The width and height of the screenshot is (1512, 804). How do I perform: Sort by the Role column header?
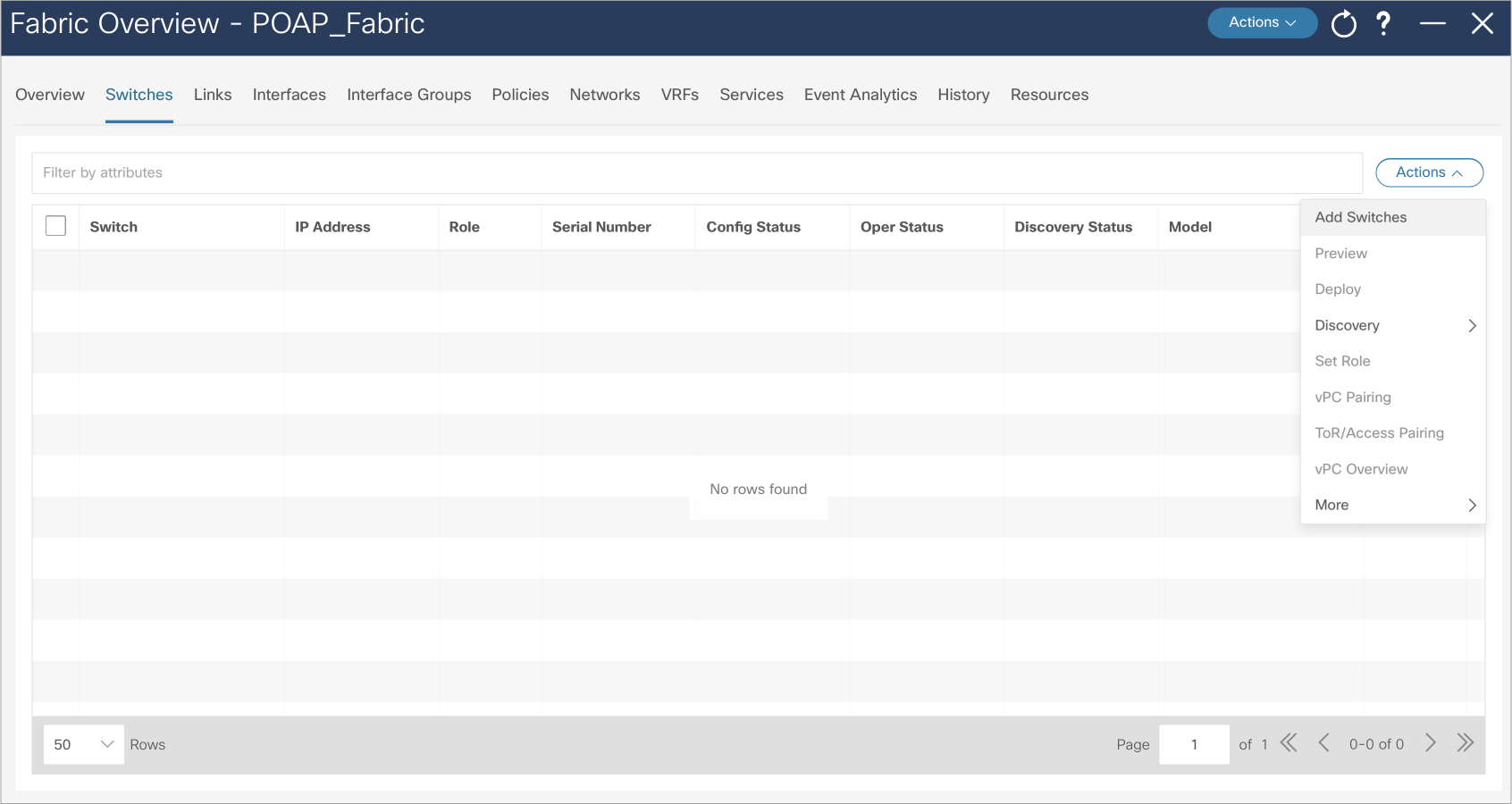point(465,227)
